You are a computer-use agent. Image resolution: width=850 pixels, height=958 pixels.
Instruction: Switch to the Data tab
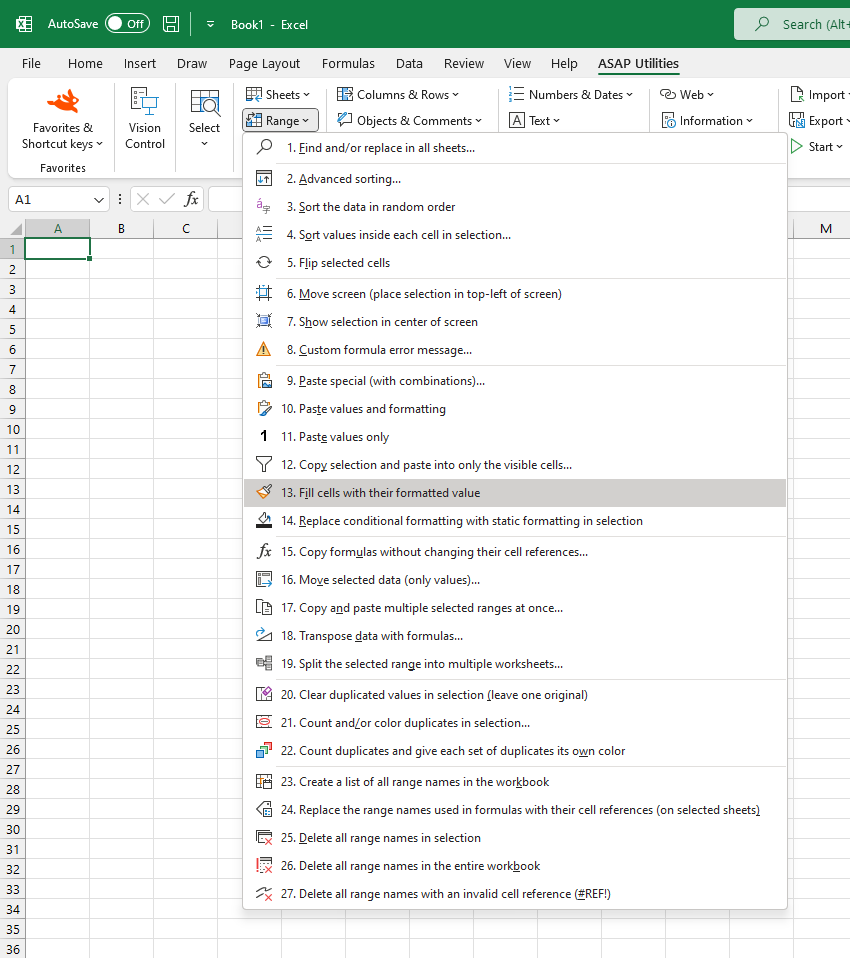[x=409, y=64]
